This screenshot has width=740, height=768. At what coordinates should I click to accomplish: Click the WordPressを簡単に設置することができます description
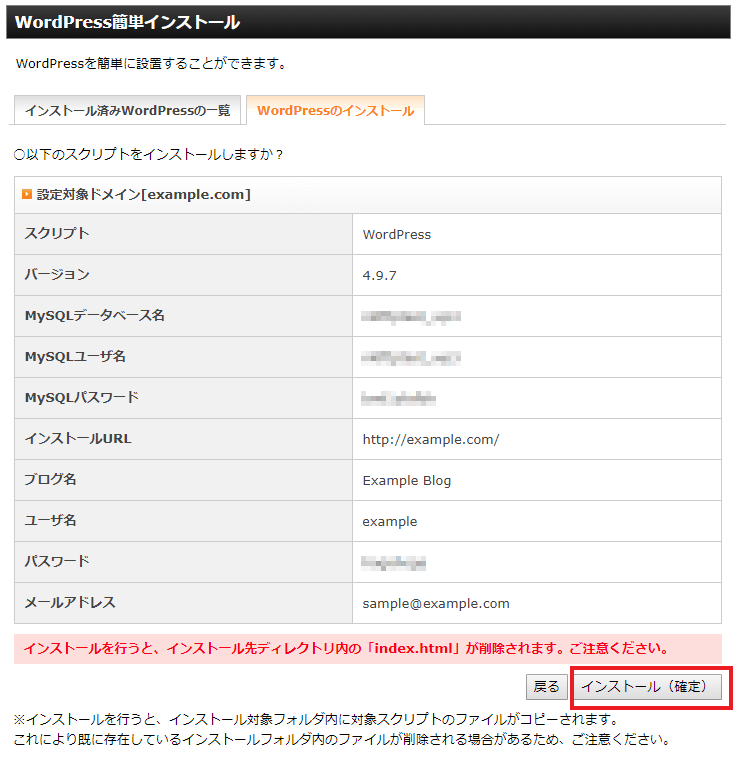click(x=151, y=64)
